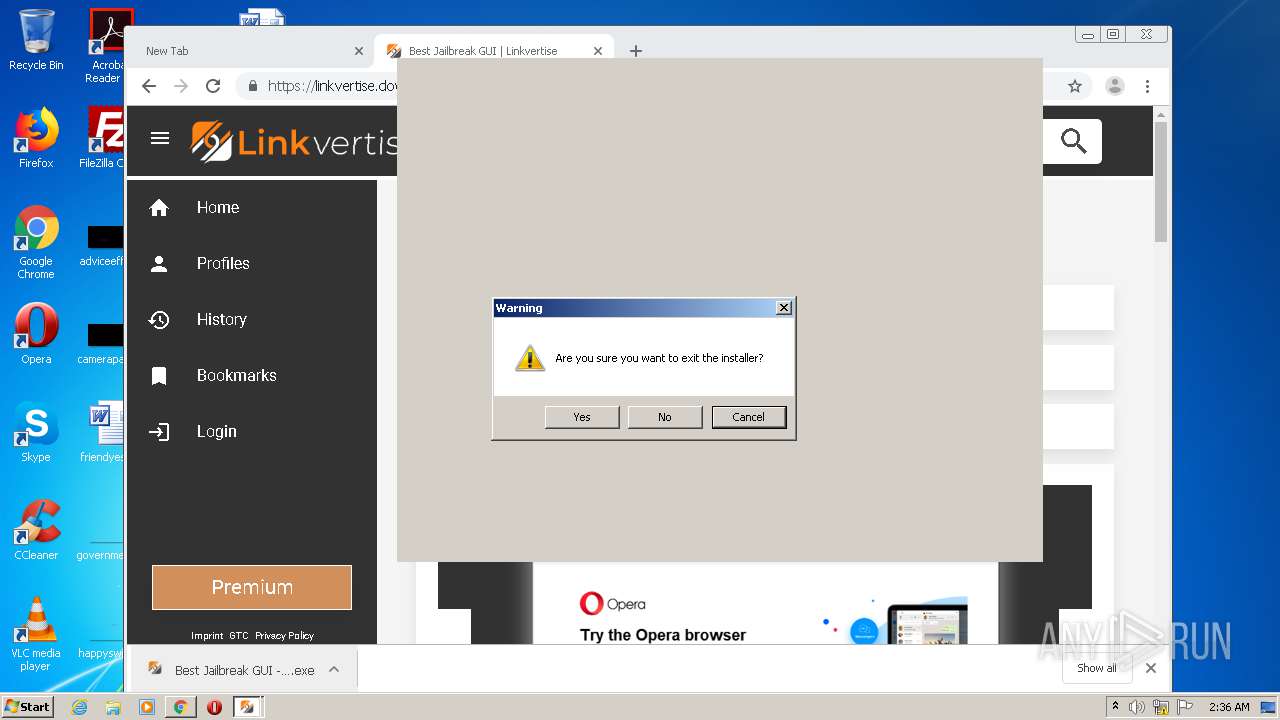The width and height of the screenshot is (1280, 720).
Task: Close the New Tab tab
Action: 359,51
